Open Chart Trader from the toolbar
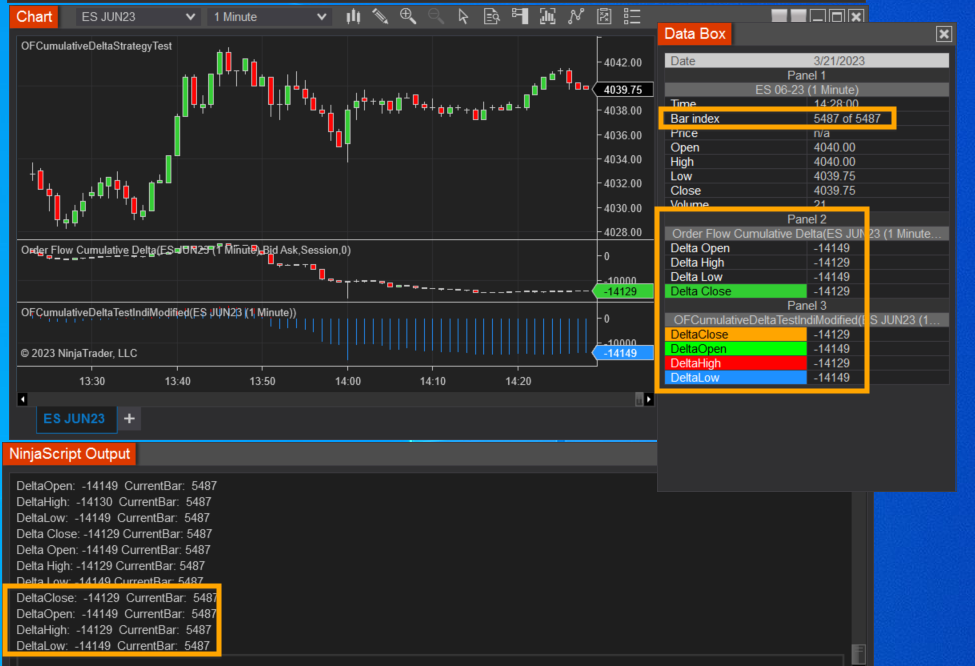The image size is (975, 666). (x=520, y=17)
